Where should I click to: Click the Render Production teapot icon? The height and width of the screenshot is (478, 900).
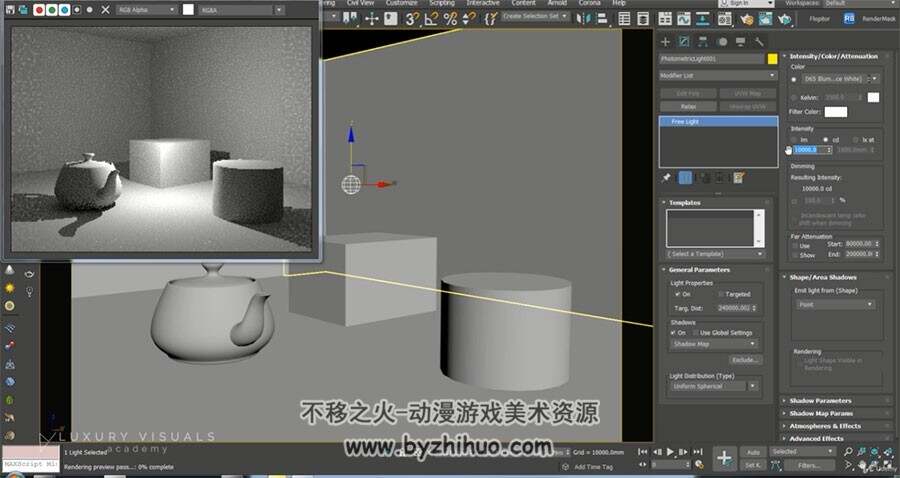785,19
